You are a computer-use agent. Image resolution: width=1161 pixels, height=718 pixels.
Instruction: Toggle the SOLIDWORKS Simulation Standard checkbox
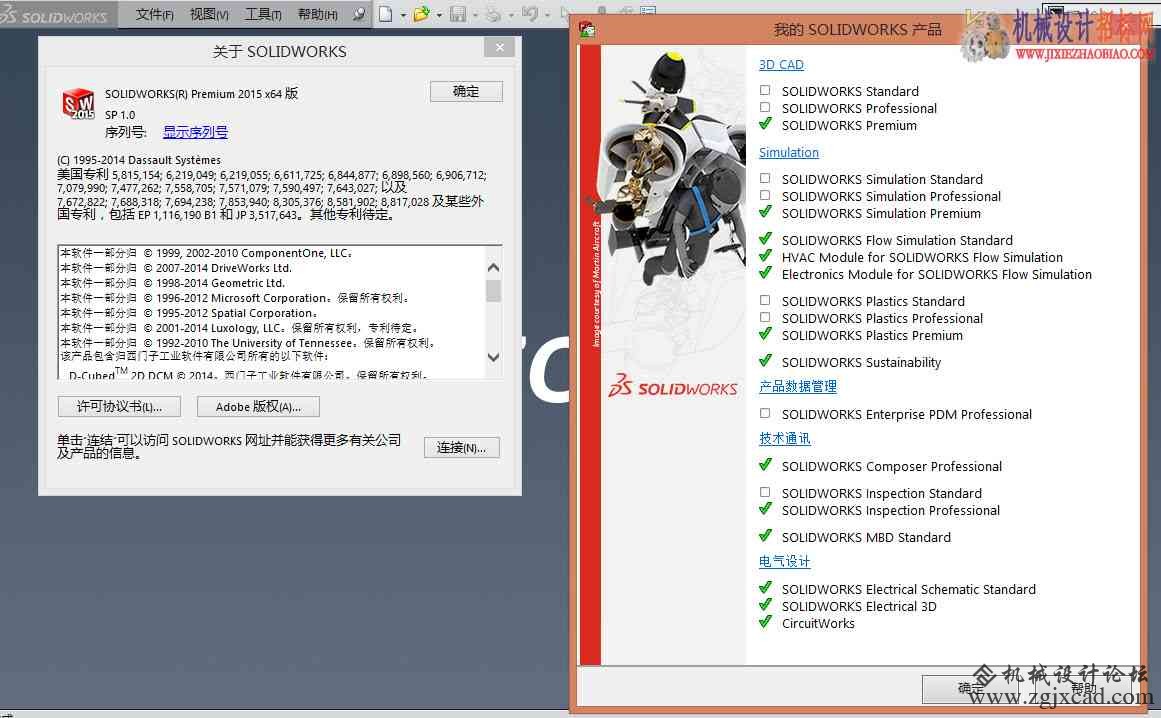[765, 178]
